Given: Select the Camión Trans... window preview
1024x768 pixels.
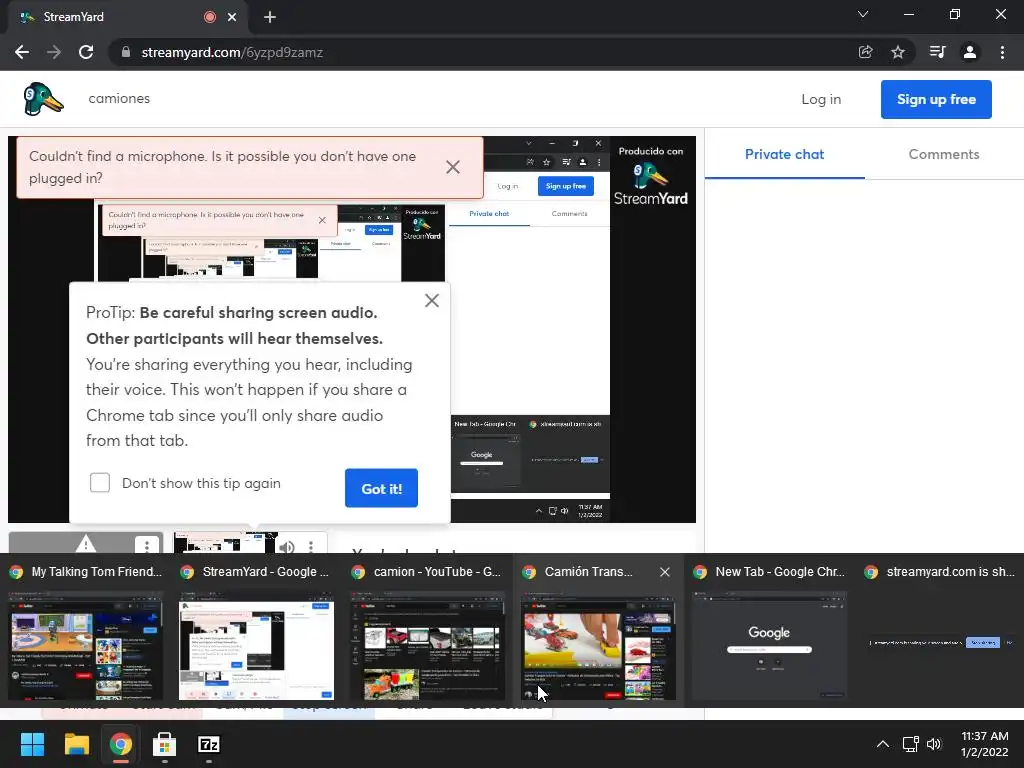Looking at the screenshot, I should (599, 630).
